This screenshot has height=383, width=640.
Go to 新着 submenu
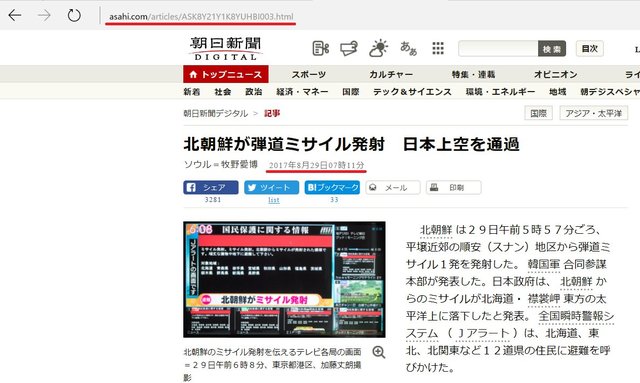pyautogui.click(x=192, y=92)
